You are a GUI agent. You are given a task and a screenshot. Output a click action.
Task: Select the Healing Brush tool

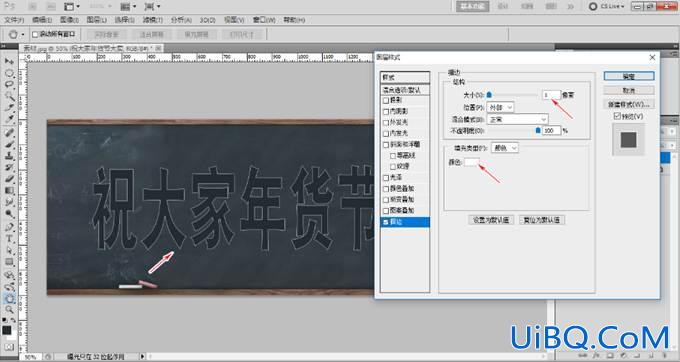pos(9,133)
